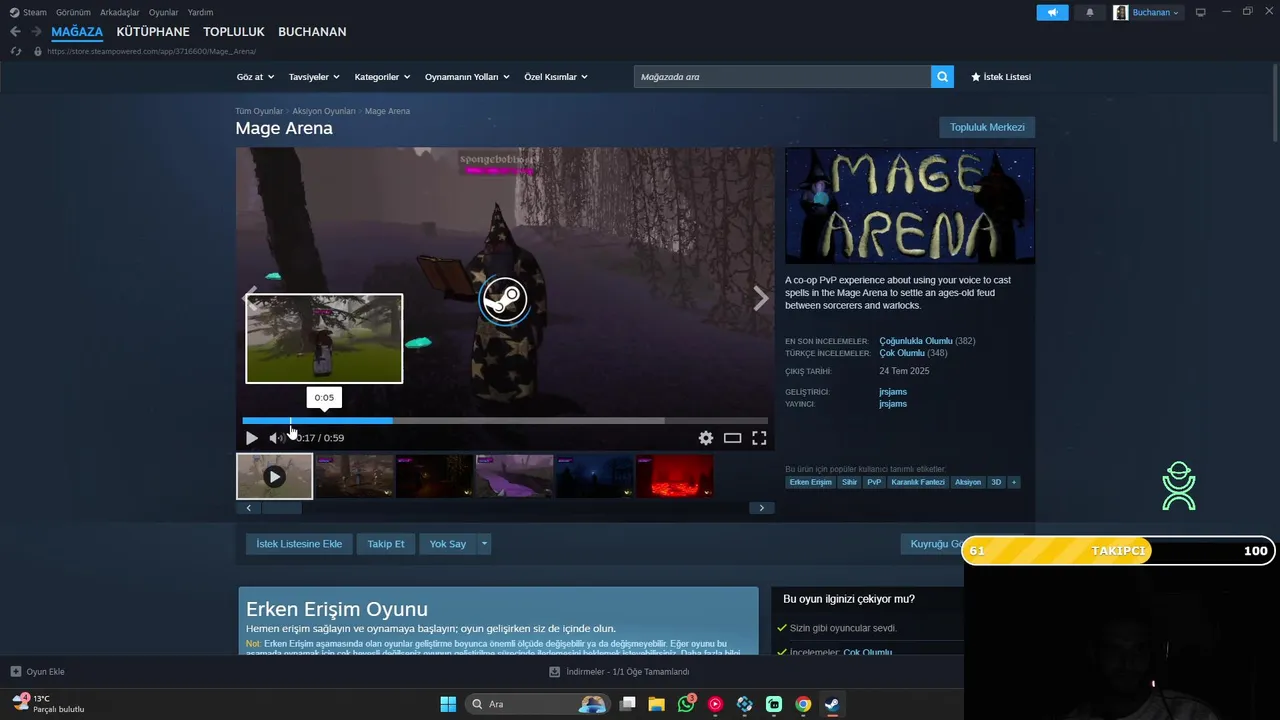The image size is (1280, 720).
Task: Open the Steam menu
Action: 29,12
